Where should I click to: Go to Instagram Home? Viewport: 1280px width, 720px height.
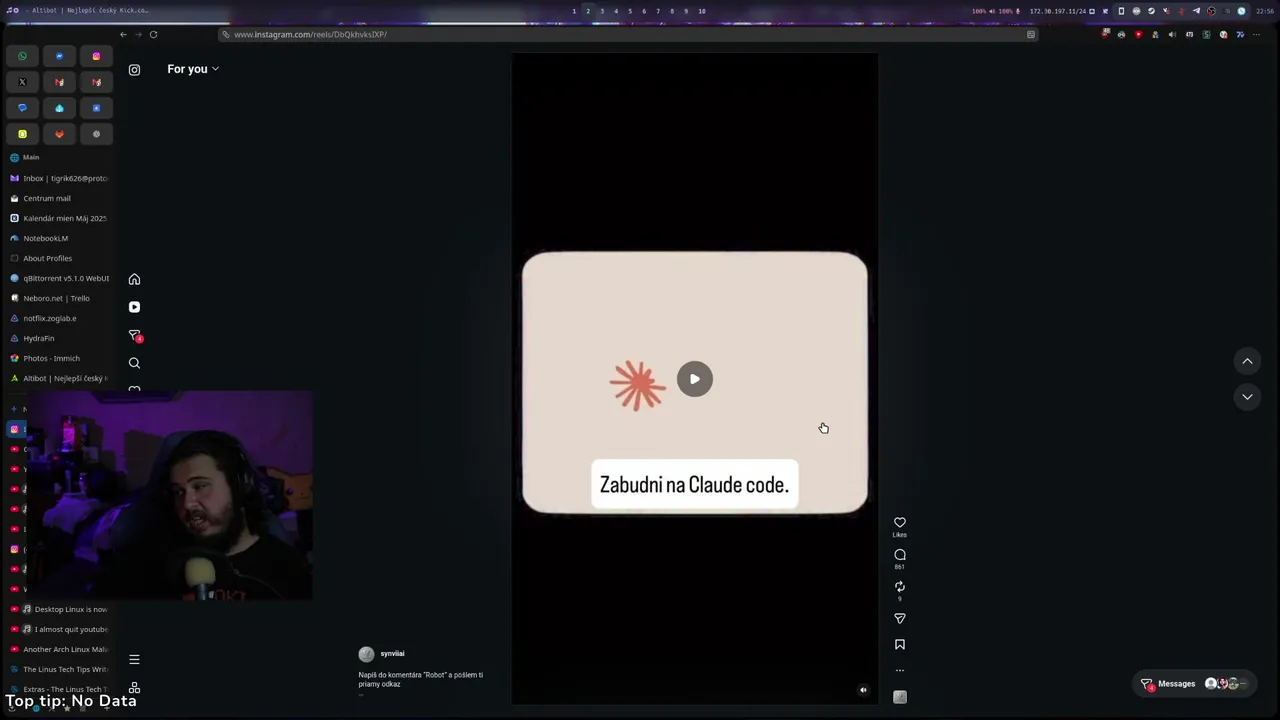coord(134,279)
